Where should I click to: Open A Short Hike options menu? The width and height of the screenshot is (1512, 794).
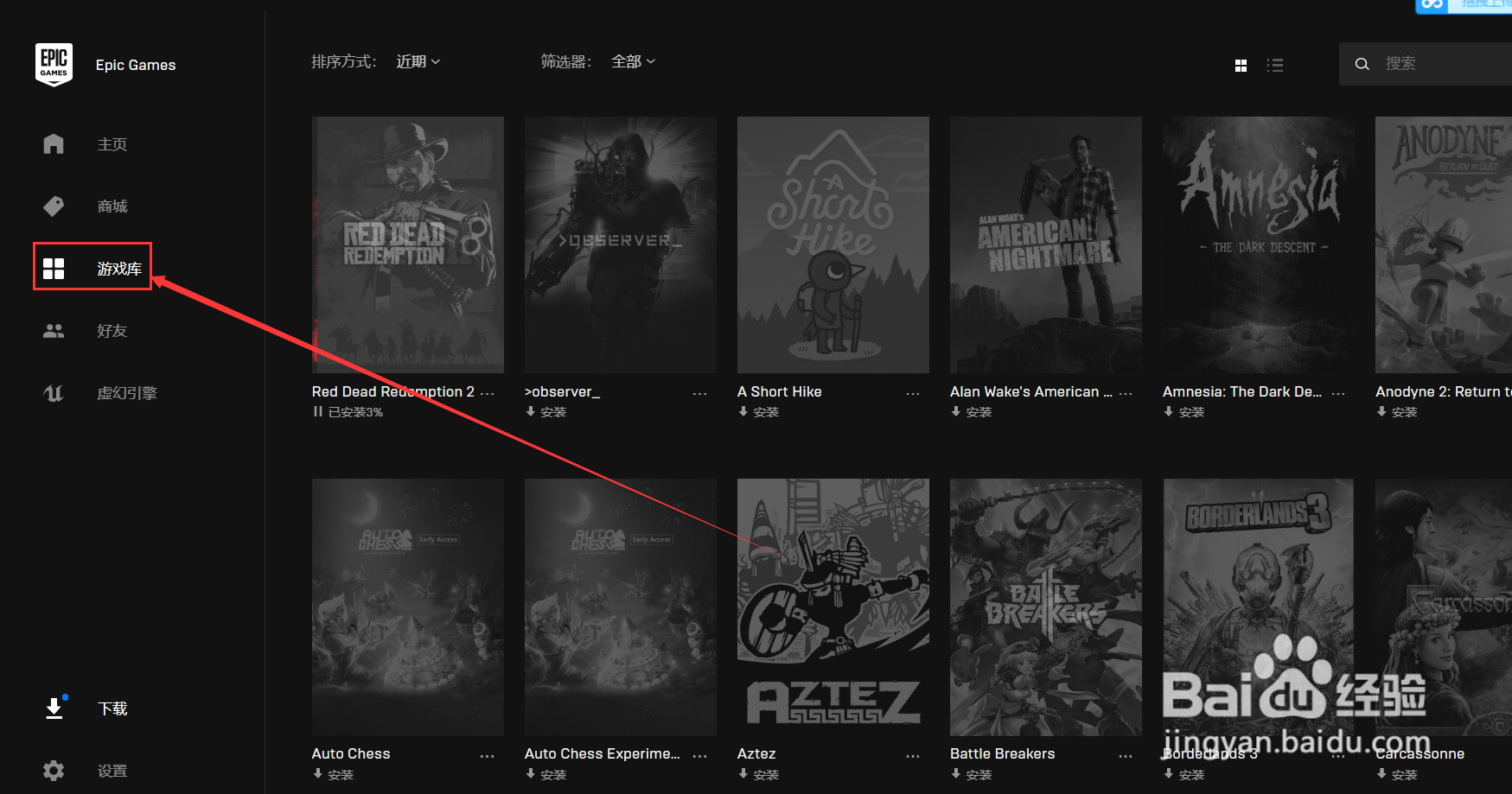913,393
